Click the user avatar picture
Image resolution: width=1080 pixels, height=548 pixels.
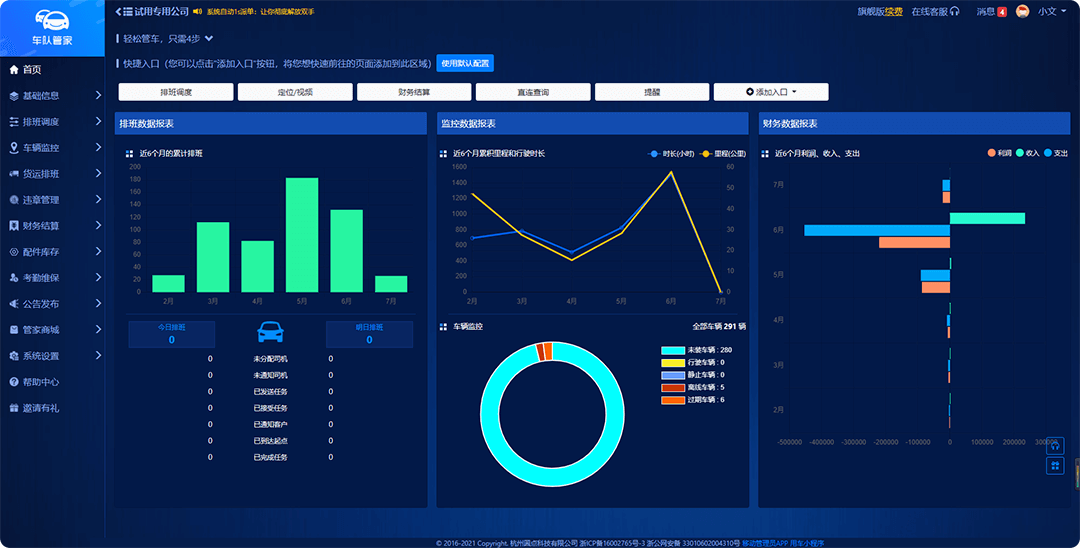tap(1023, 12)
